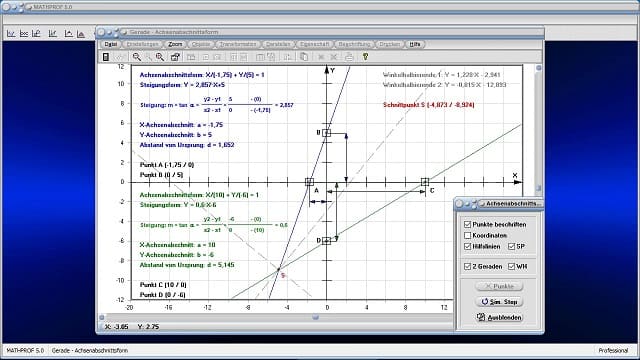This screenshot has height=360, width=640.
Task: Open the Hilfe menu
Action: tap(415, 44)
